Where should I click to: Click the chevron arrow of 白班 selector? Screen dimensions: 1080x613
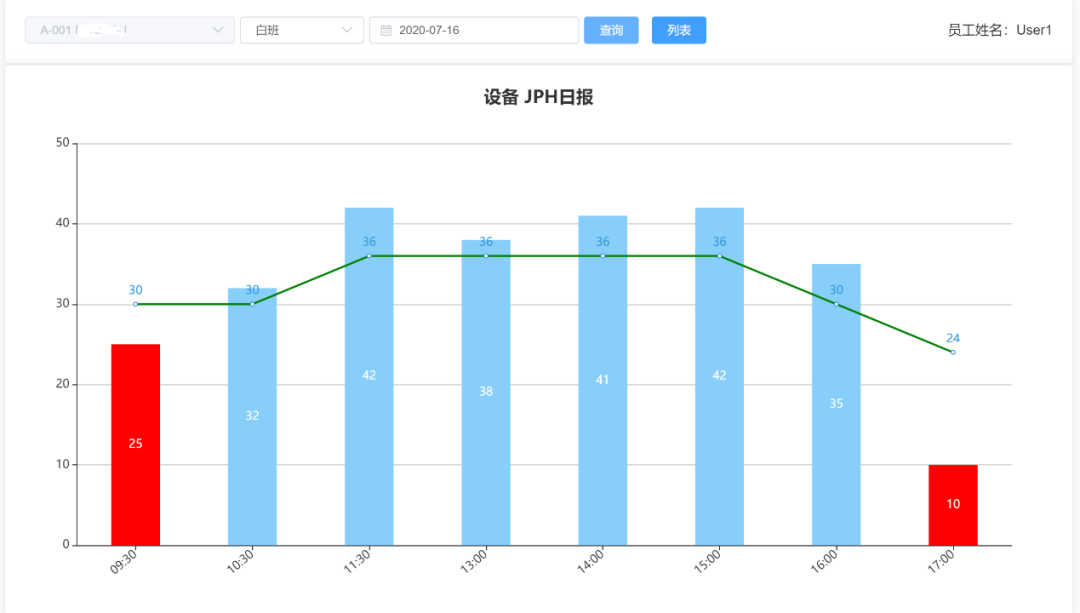coord(347,31)
